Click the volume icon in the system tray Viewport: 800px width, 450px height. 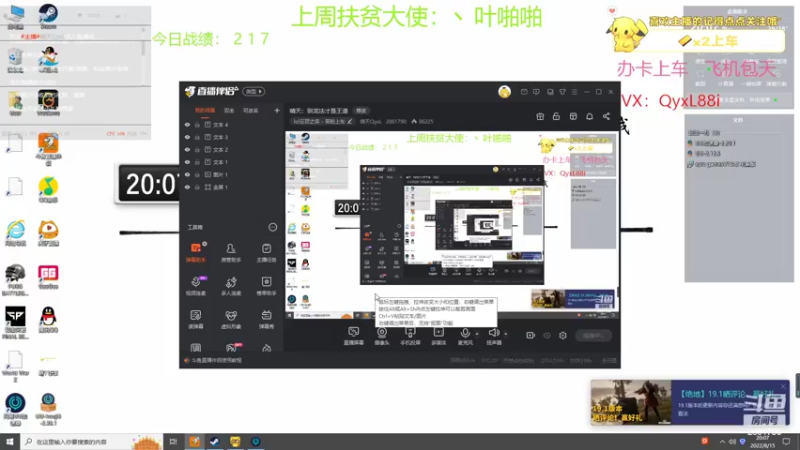click(732, 441)
